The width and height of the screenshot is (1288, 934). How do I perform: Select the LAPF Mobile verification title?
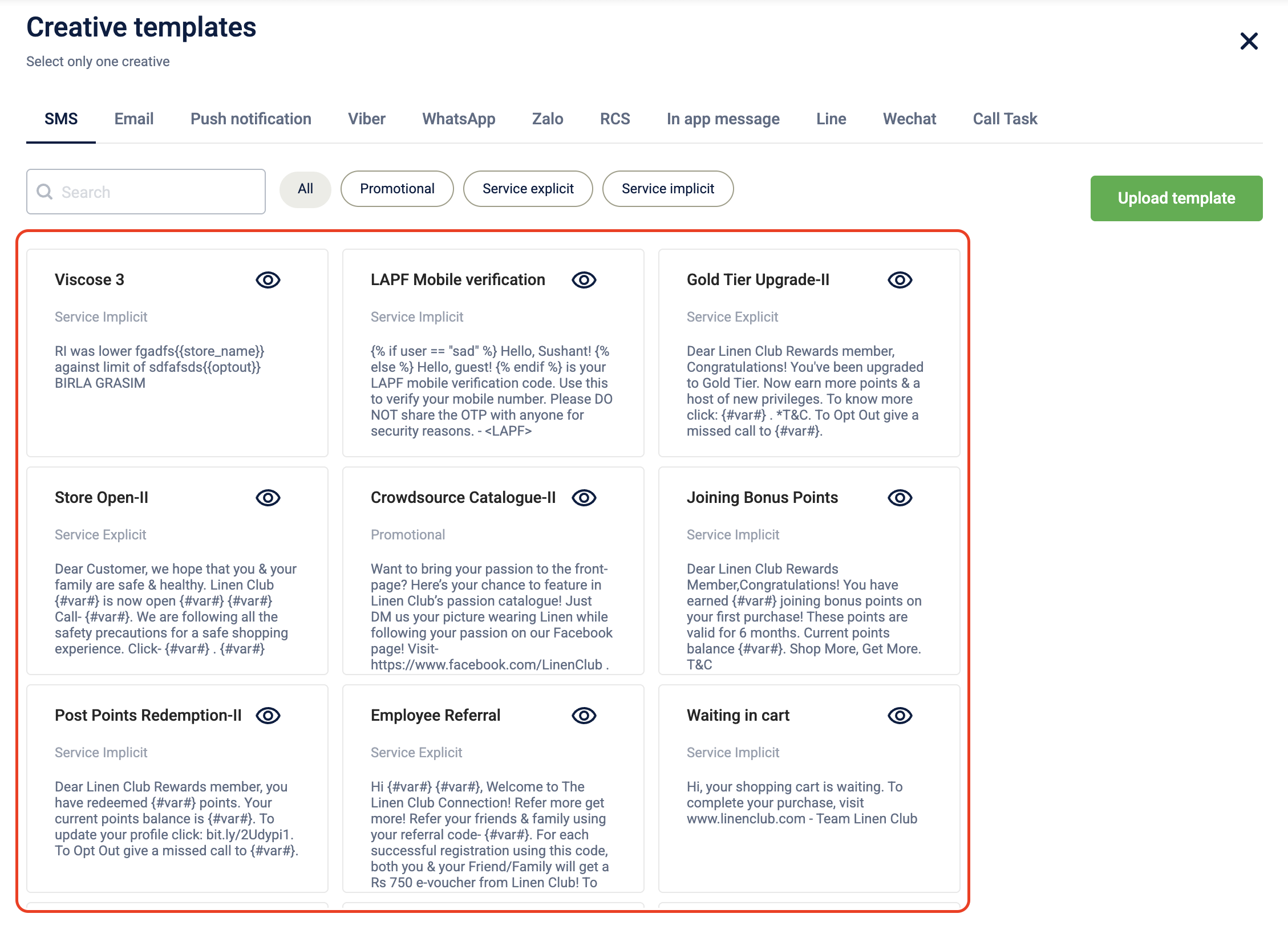(x=458, y=280)
